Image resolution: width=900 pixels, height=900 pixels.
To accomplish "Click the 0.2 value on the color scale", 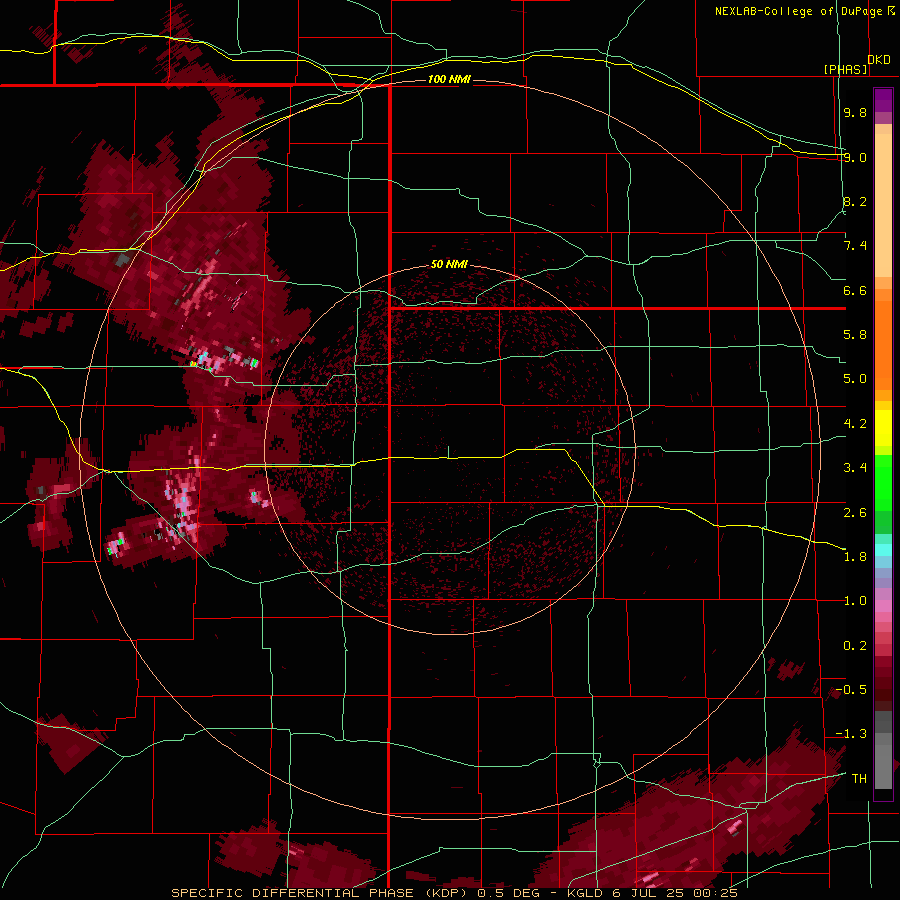I will pyautogui.click(x=855, y=646).
